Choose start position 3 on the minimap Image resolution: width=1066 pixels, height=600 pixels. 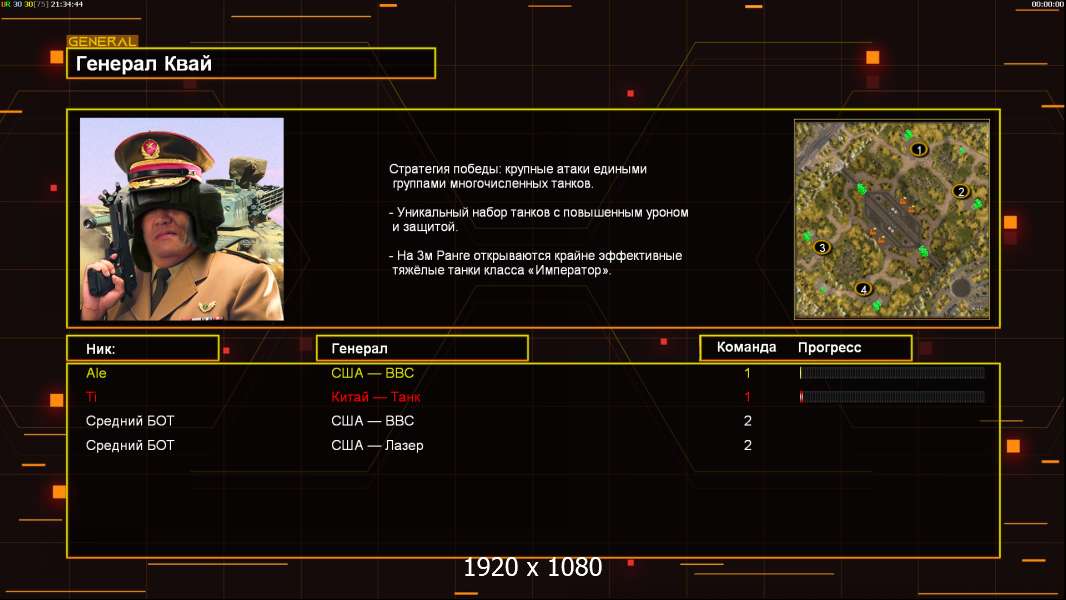822,247
